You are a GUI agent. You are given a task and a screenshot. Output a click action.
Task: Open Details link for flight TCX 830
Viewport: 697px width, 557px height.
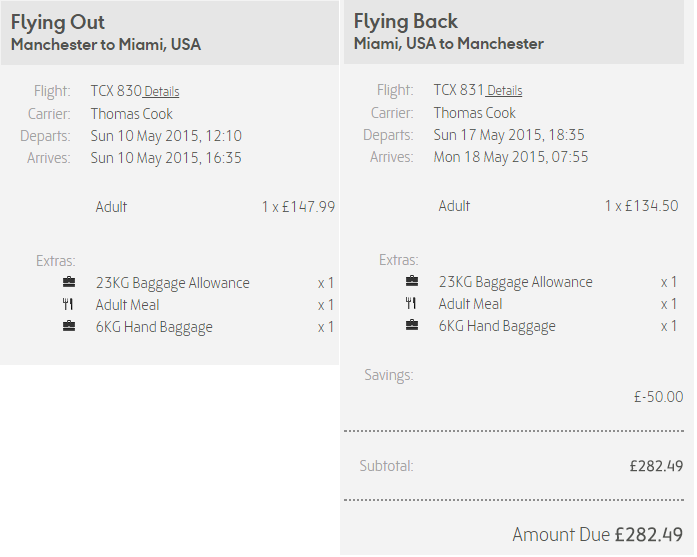coord(162,92)
